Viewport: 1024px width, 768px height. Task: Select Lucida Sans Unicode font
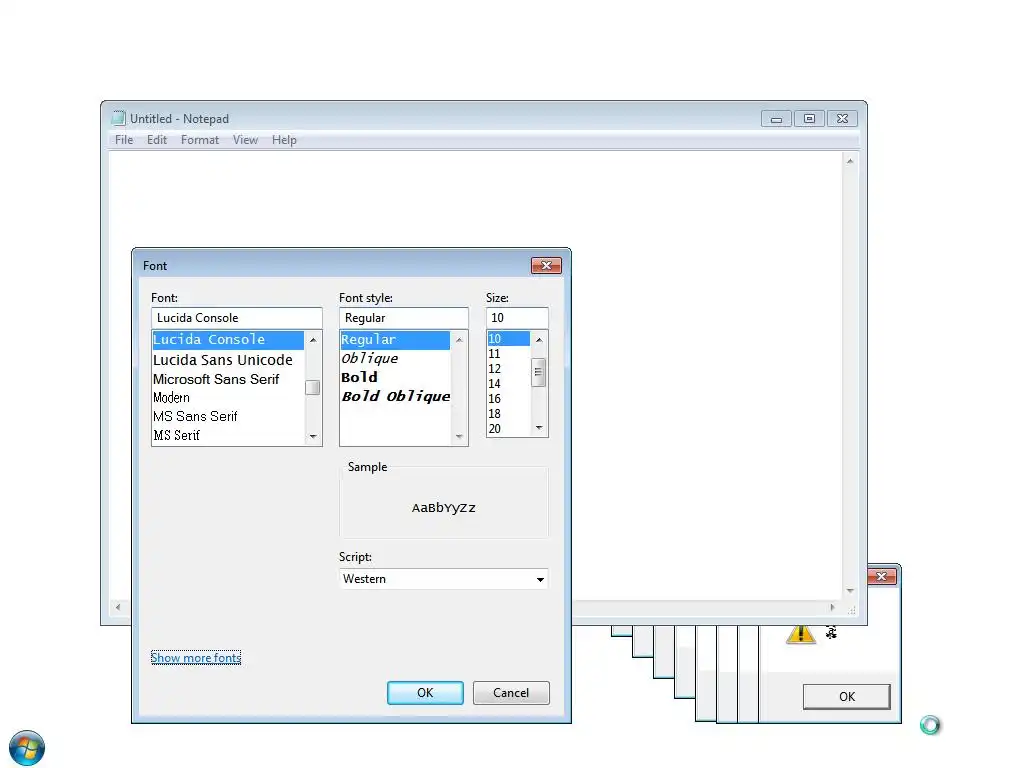[228, 360]
